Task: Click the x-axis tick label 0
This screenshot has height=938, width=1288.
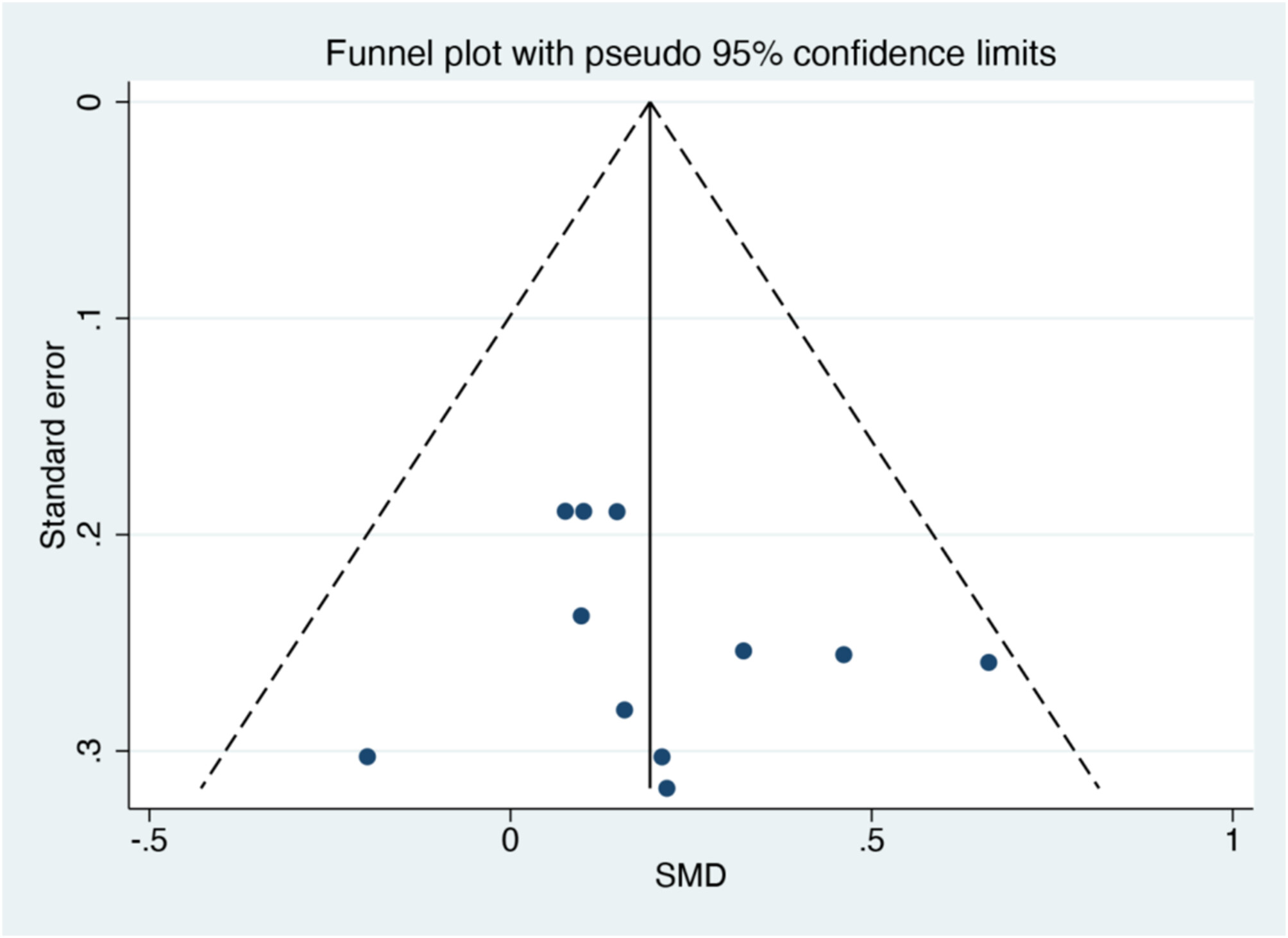Action: pos(510,840)
